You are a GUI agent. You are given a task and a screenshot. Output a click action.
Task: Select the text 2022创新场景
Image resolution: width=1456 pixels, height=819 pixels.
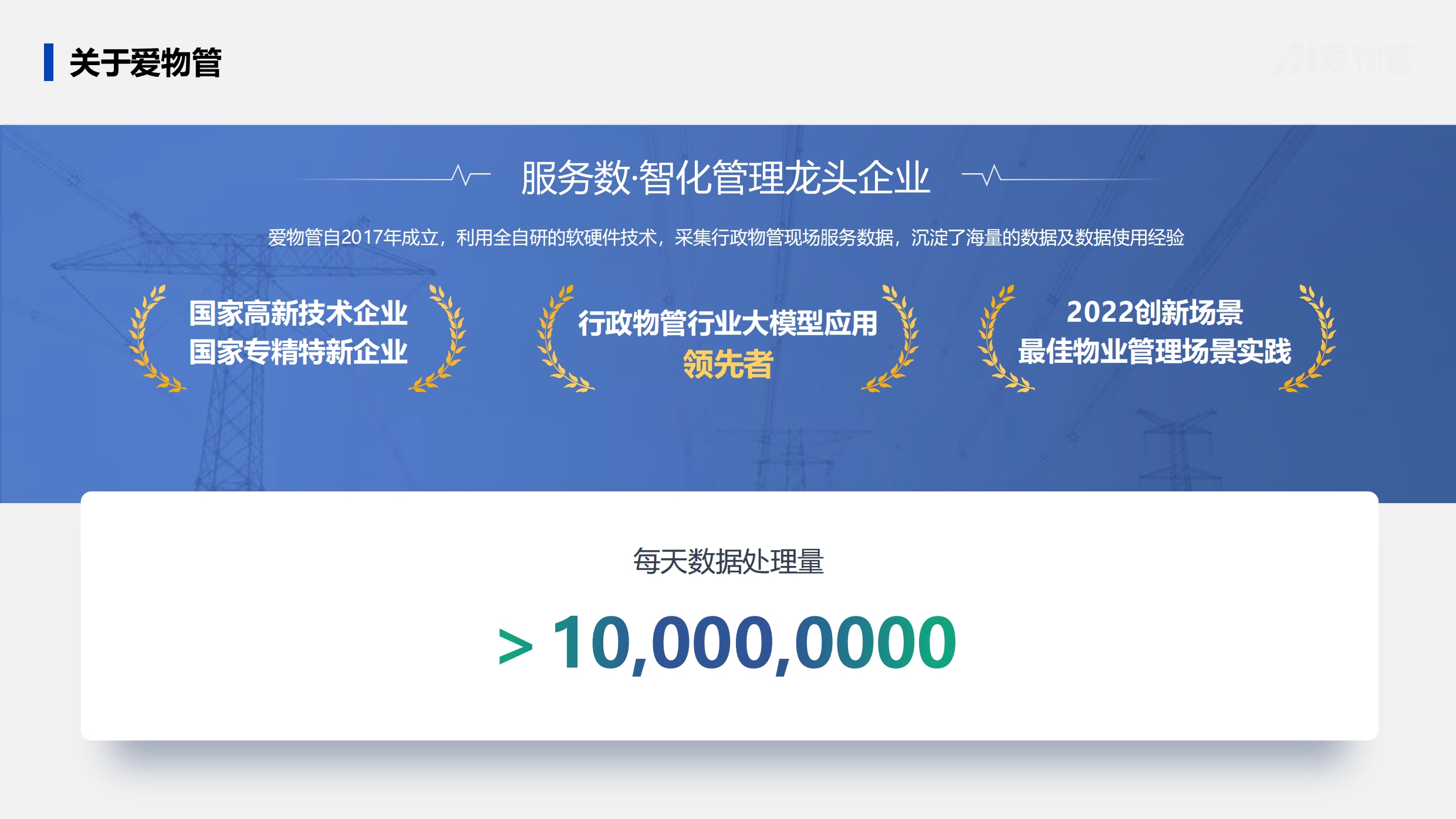(x=1154, y=312)
